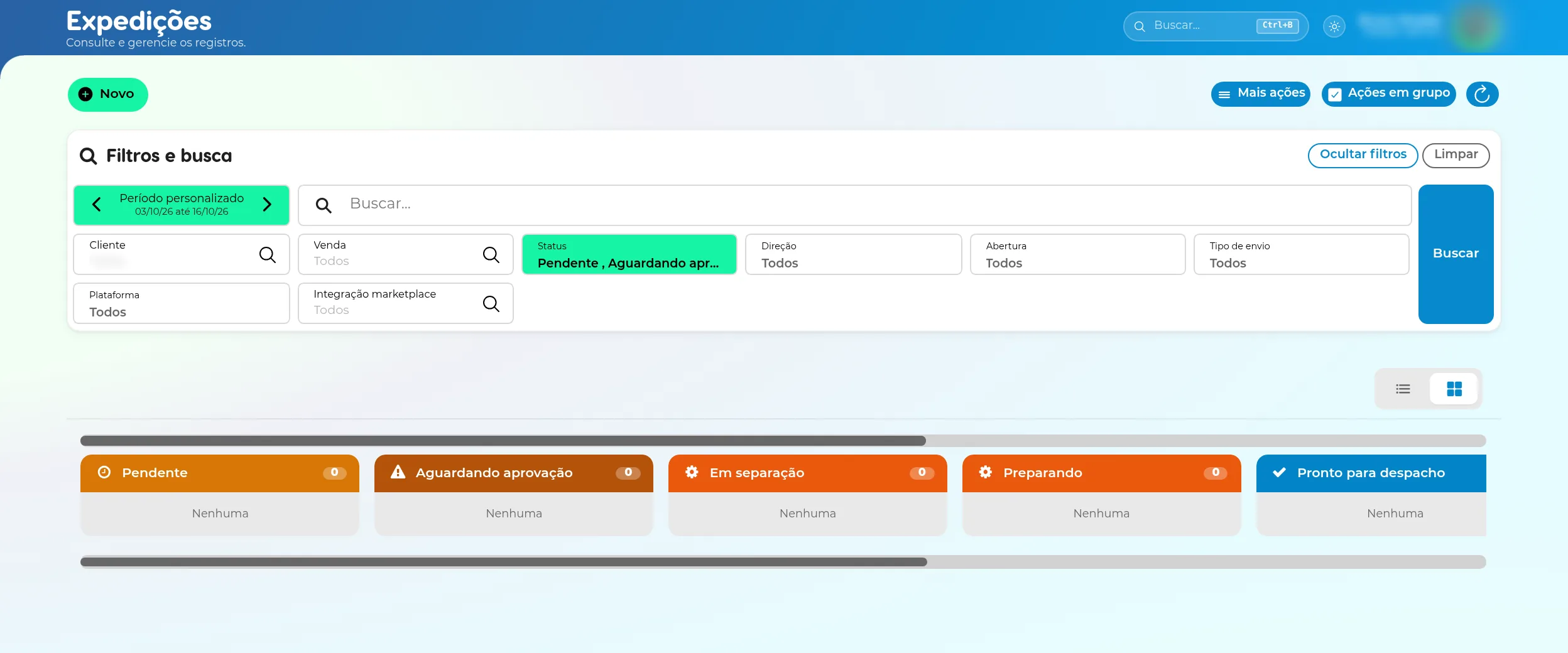This screenshot has height=653, width=1568.
Task: Click the gear icon on Em separação
Action: [x=692, y=472]
